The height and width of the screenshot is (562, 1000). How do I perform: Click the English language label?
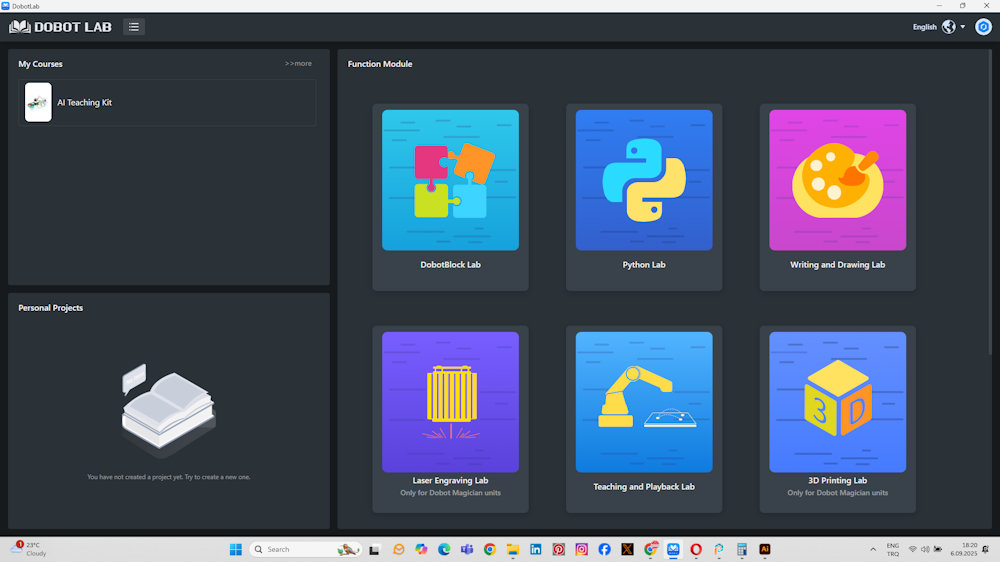(924, 27)
